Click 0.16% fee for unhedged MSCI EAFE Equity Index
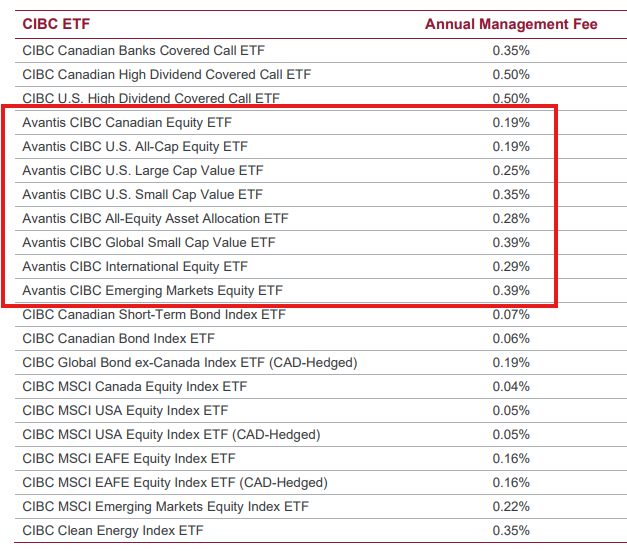 coord(511,459)
